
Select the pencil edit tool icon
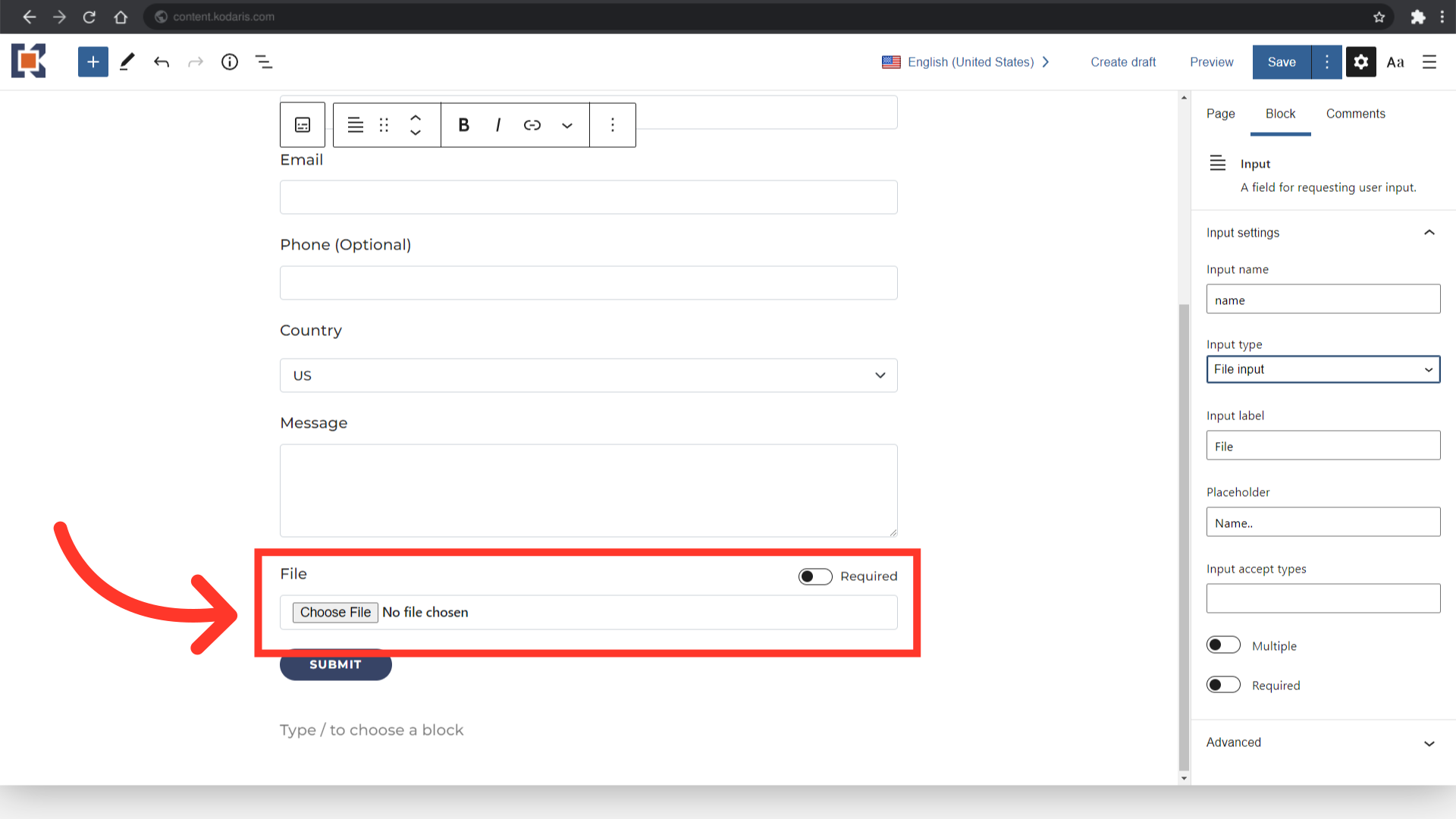[x=127, y=62]
